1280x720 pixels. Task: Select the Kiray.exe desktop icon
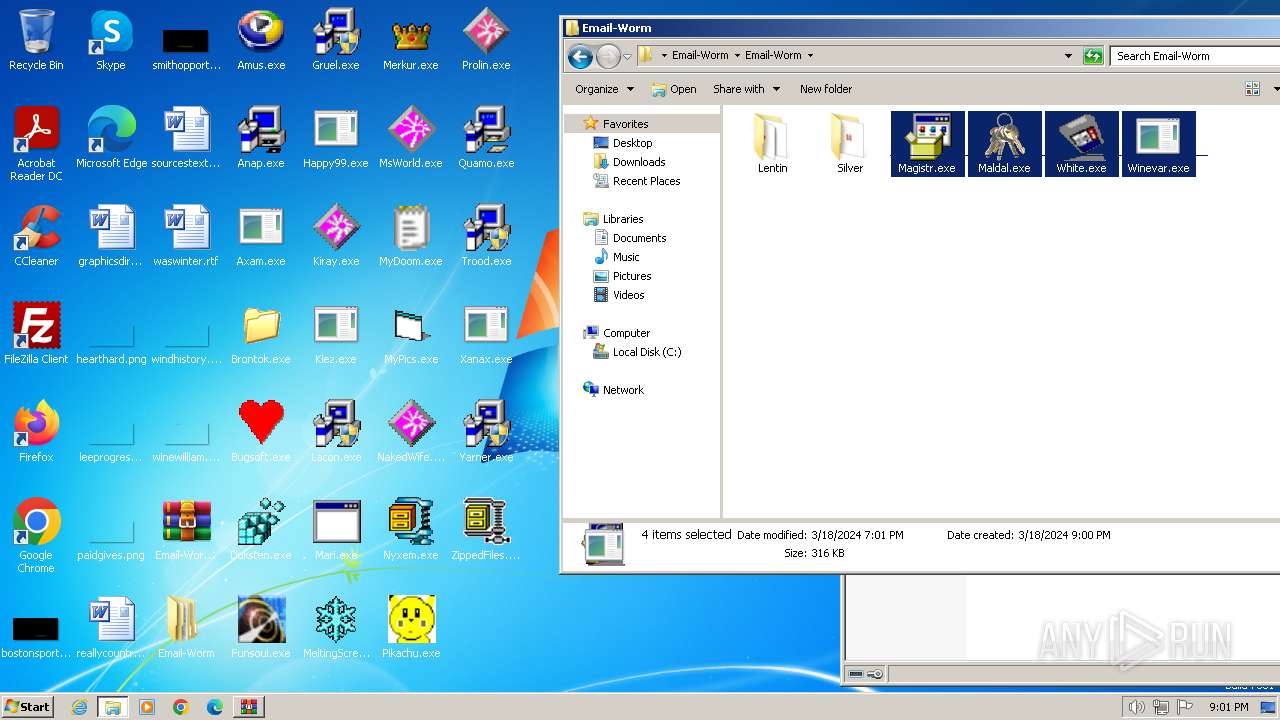pos(336,236)
